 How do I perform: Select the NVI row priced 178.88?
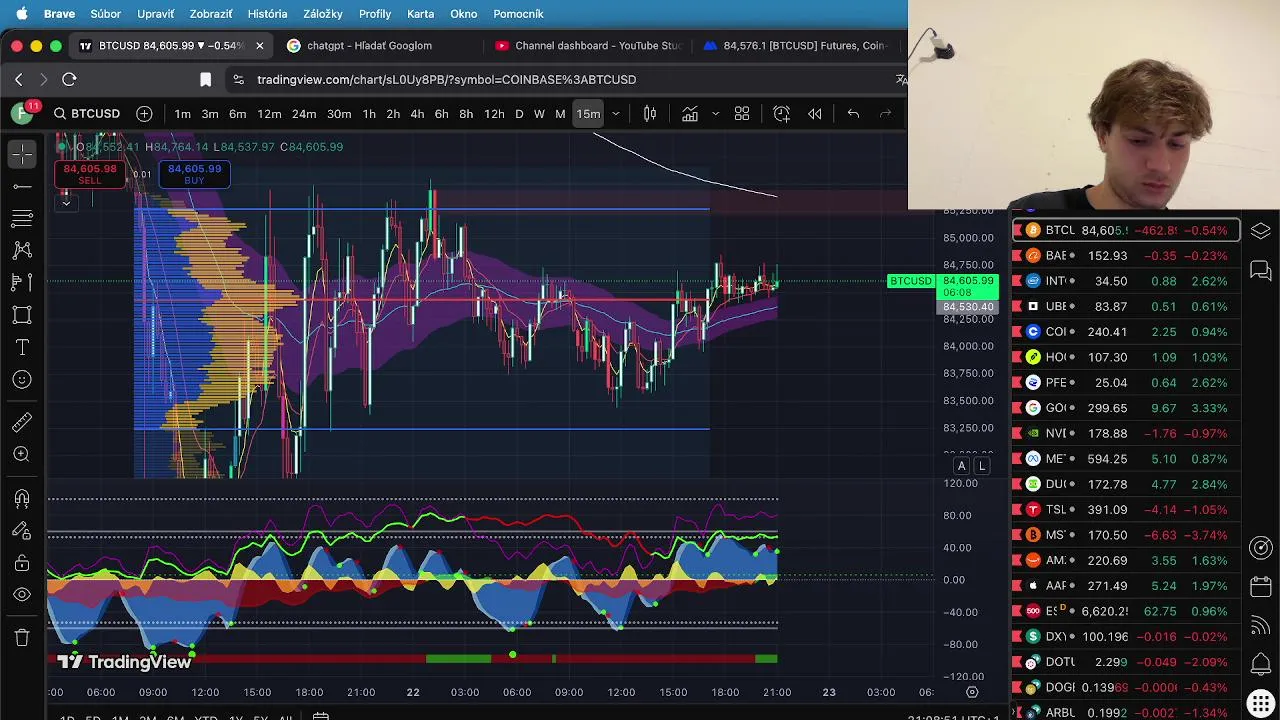pos(1127,434)
